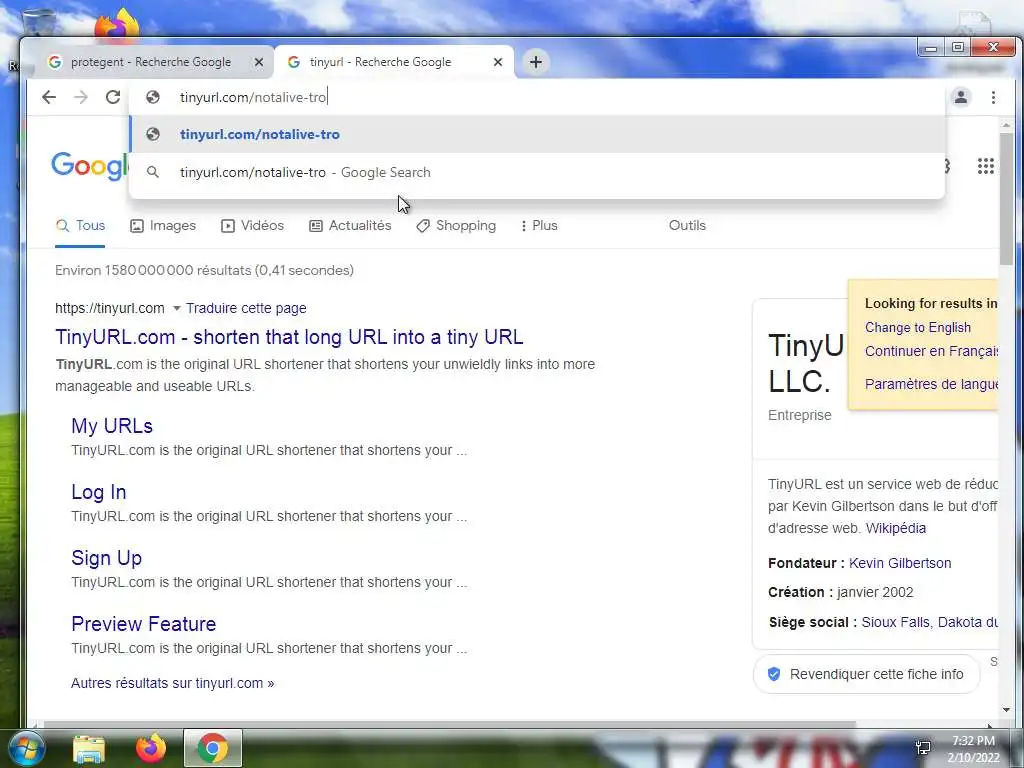Image resolution: width=1024 pixels, height=768 pixels.
Task: Open the Preview Feature sitelink
Action: pos(144,624)
